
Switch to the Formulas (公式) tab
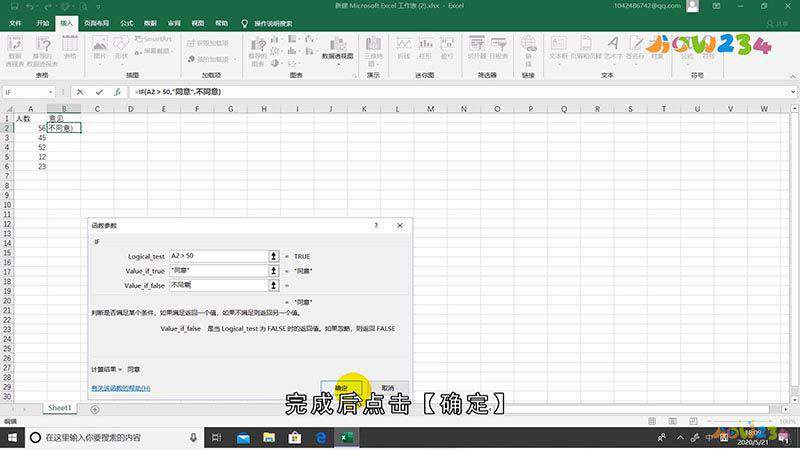pos(127,23)
